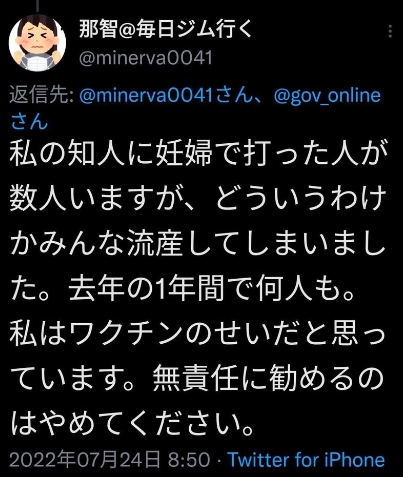The image size is (403, 477).
Task: Click the gray @minerva0041 handle under name
Action: tap(145, 58)
